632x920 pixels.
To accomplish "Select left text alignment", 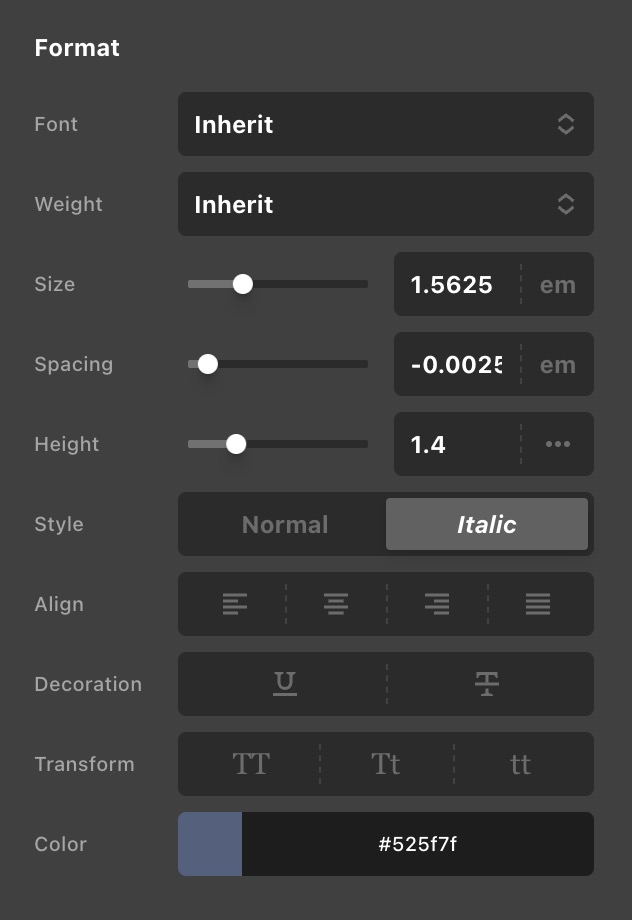I will coord(237,604).
